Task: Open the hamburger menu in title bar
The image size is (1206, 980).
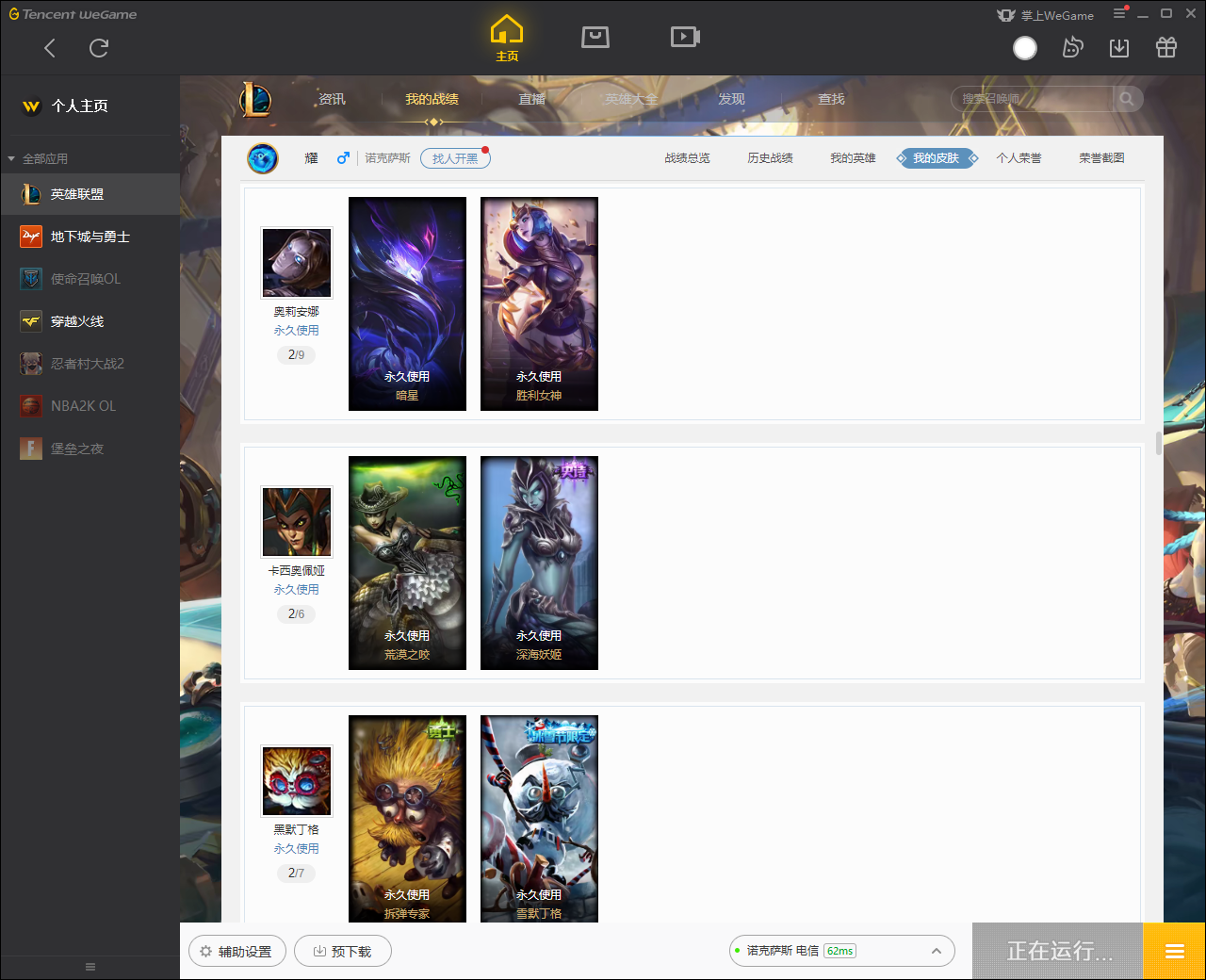Action: click(1119, 13)
